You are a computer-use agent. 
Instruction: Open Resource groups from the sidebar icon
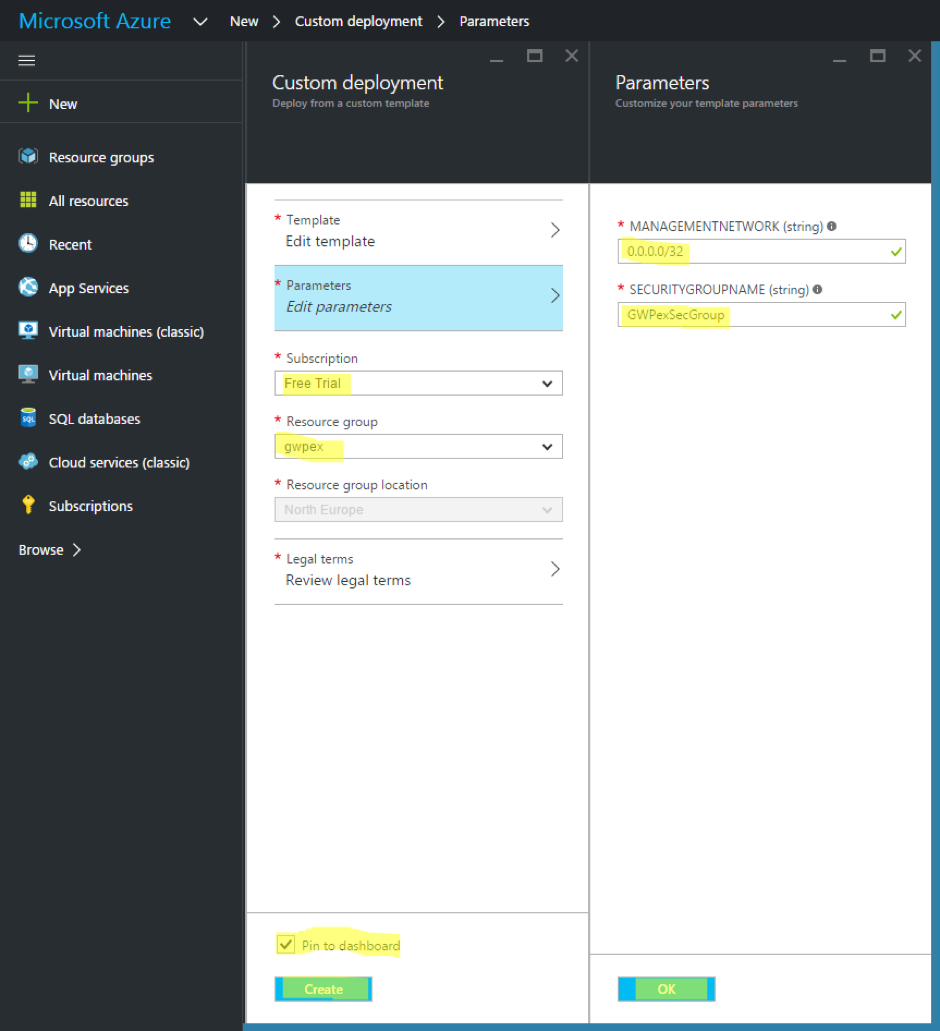pos(28,156)
